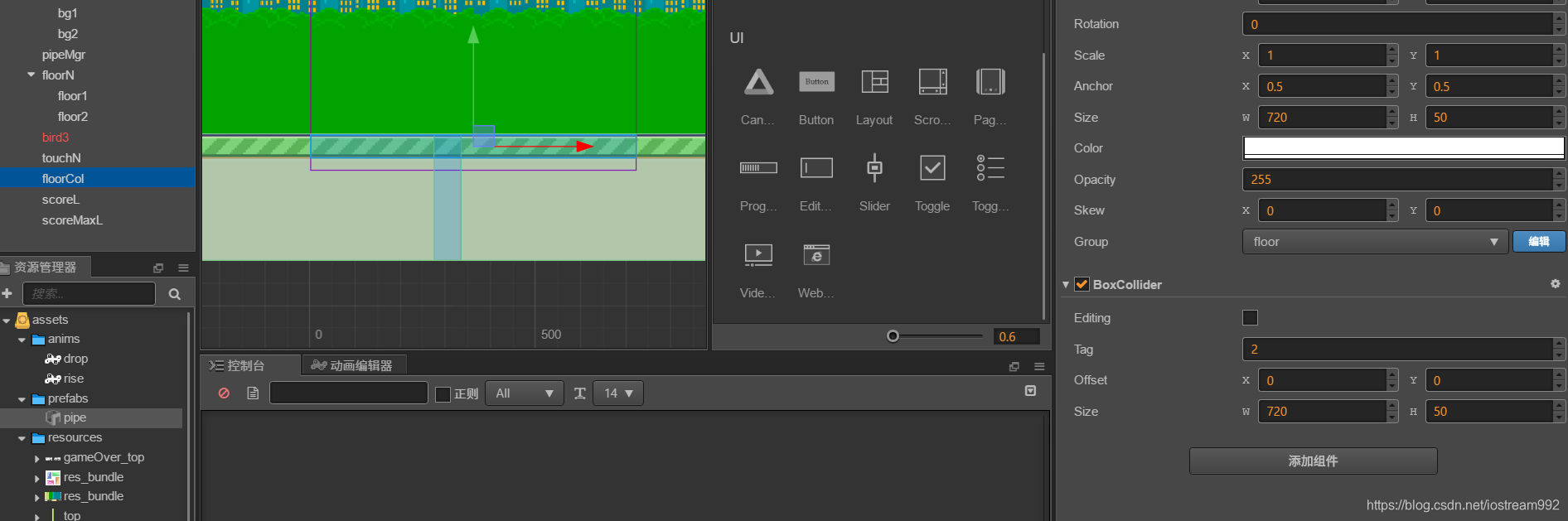1568x521 pixels.
Task: Open the asset panel hamburger menu
Action: (183, 268)
